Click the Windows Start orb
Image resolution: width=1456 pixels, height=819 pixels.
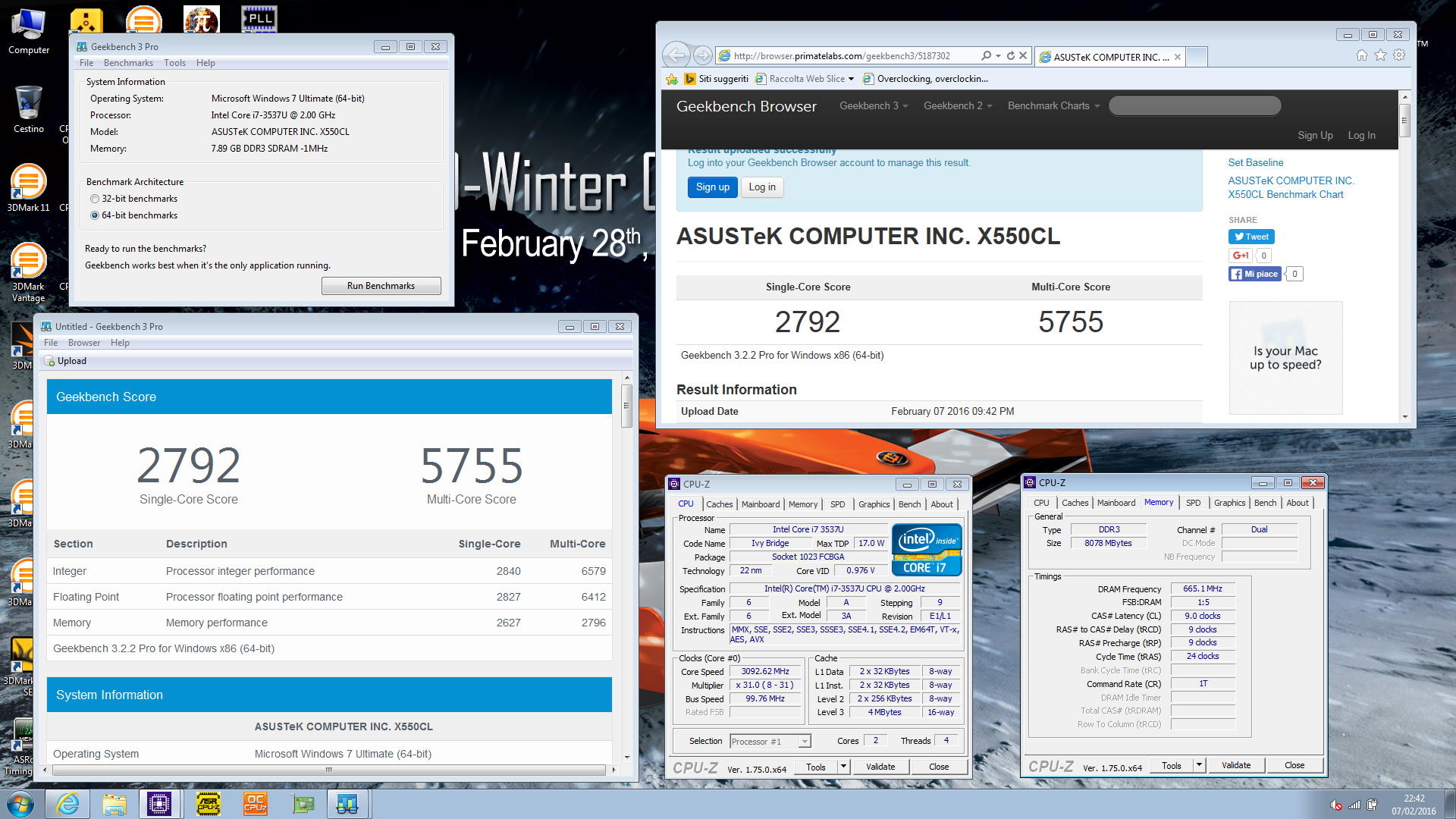click(x=20, y=804)
